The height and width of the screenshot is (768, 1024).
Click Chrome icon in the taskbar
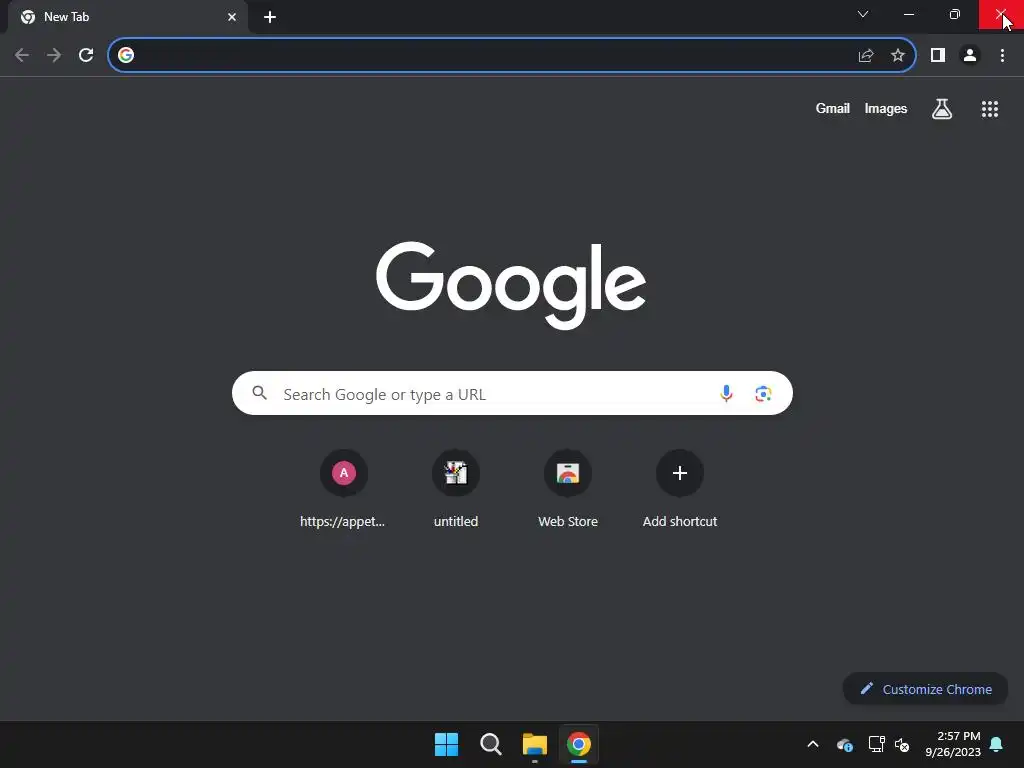(579, 744)
